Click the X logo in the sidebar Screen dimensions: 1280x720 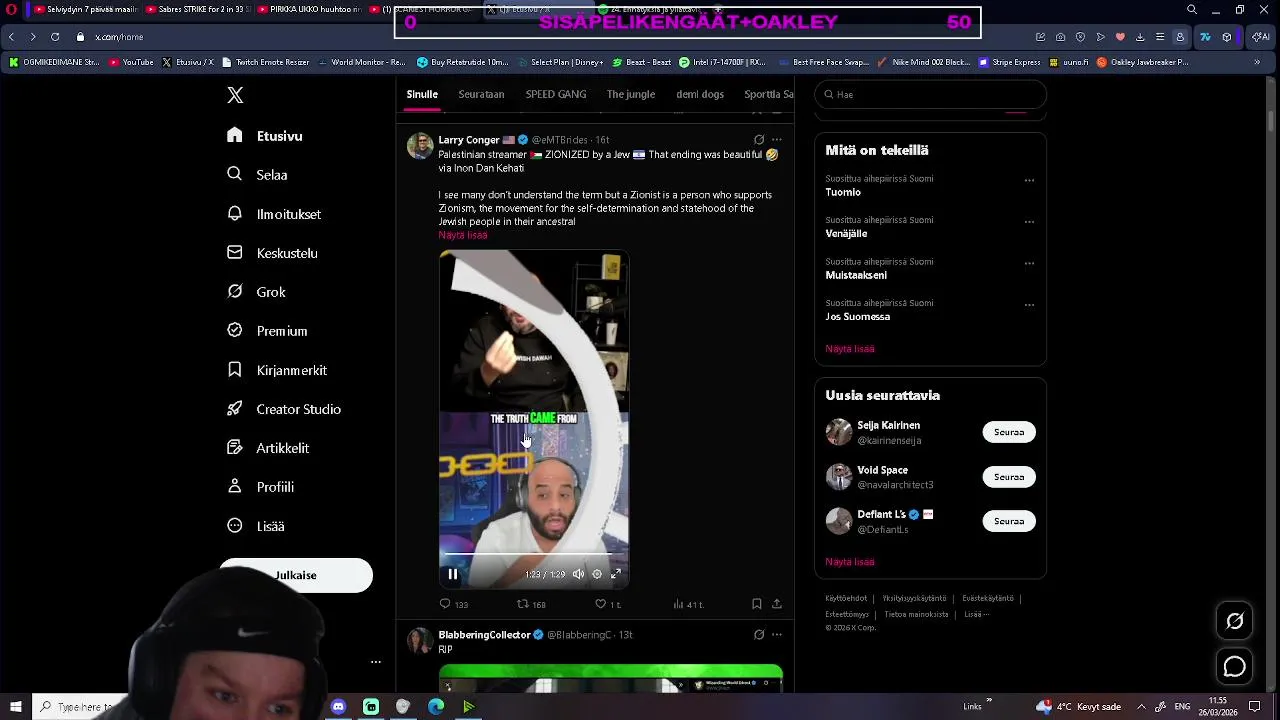coord(235,95)
